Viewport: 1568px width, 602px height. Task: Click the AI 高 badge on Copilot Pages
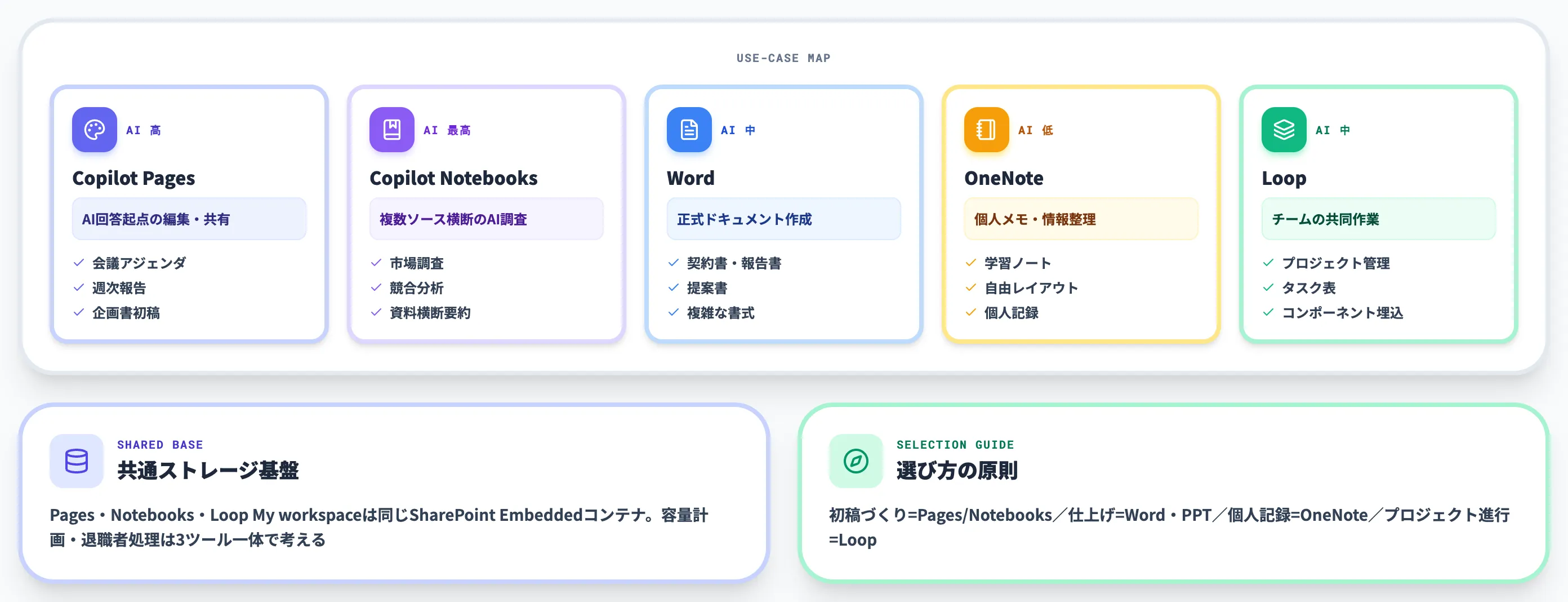click(x=144, y=130)
